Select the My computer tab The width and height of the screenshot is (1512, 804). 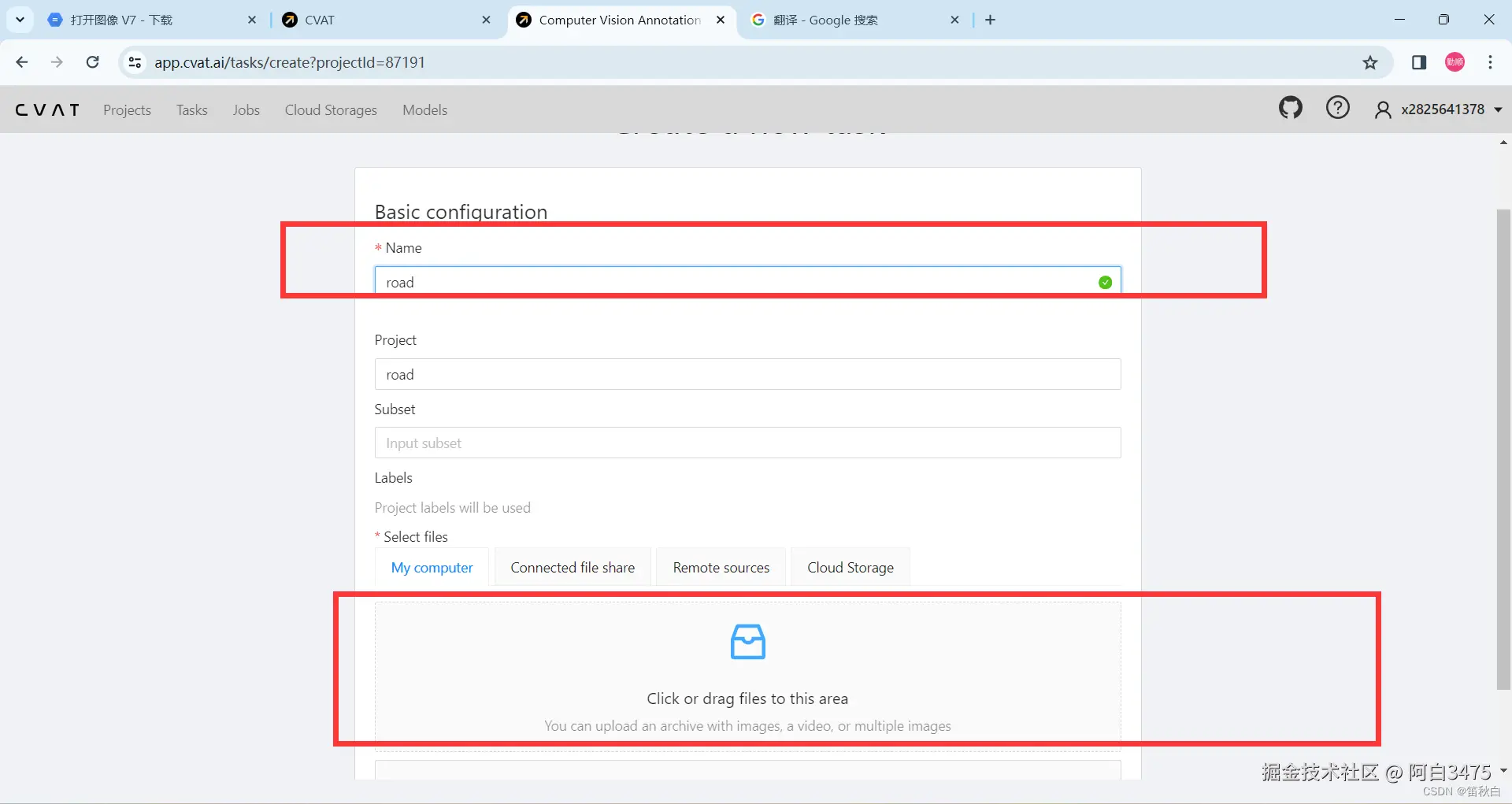432,567
